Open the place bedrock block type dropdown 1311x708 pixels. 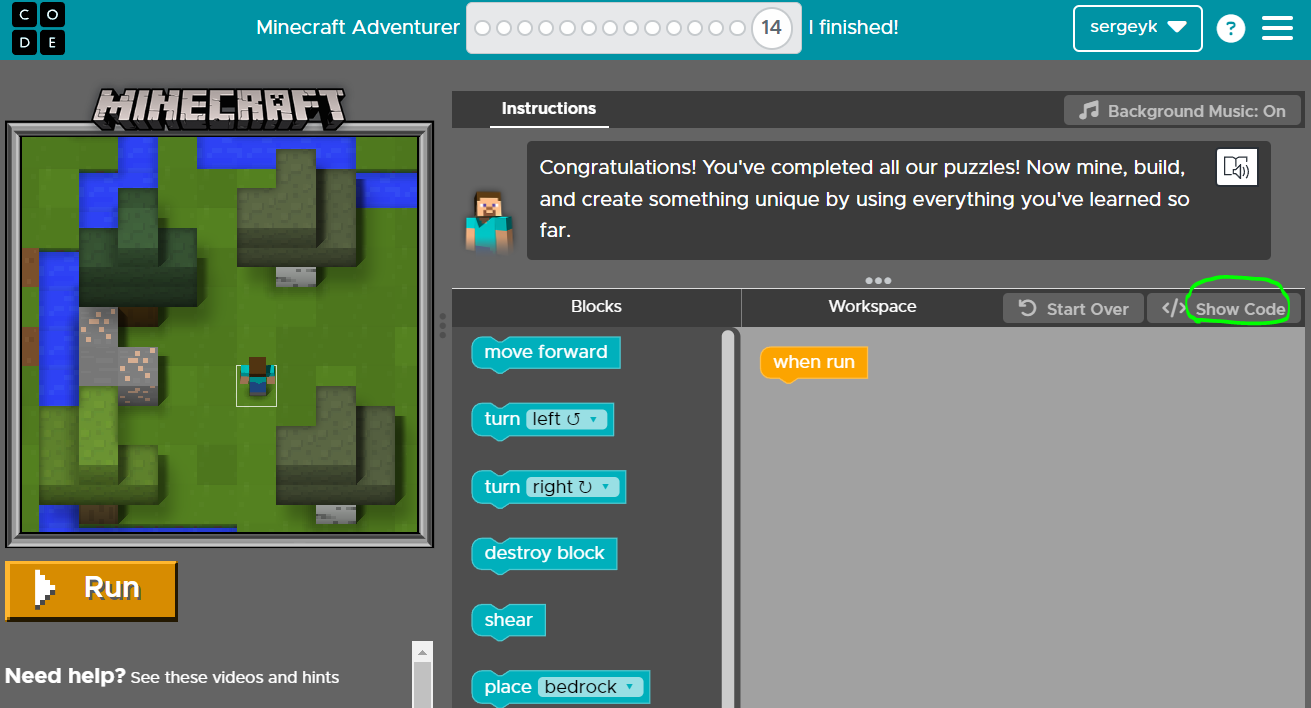[x=591, y=687]
